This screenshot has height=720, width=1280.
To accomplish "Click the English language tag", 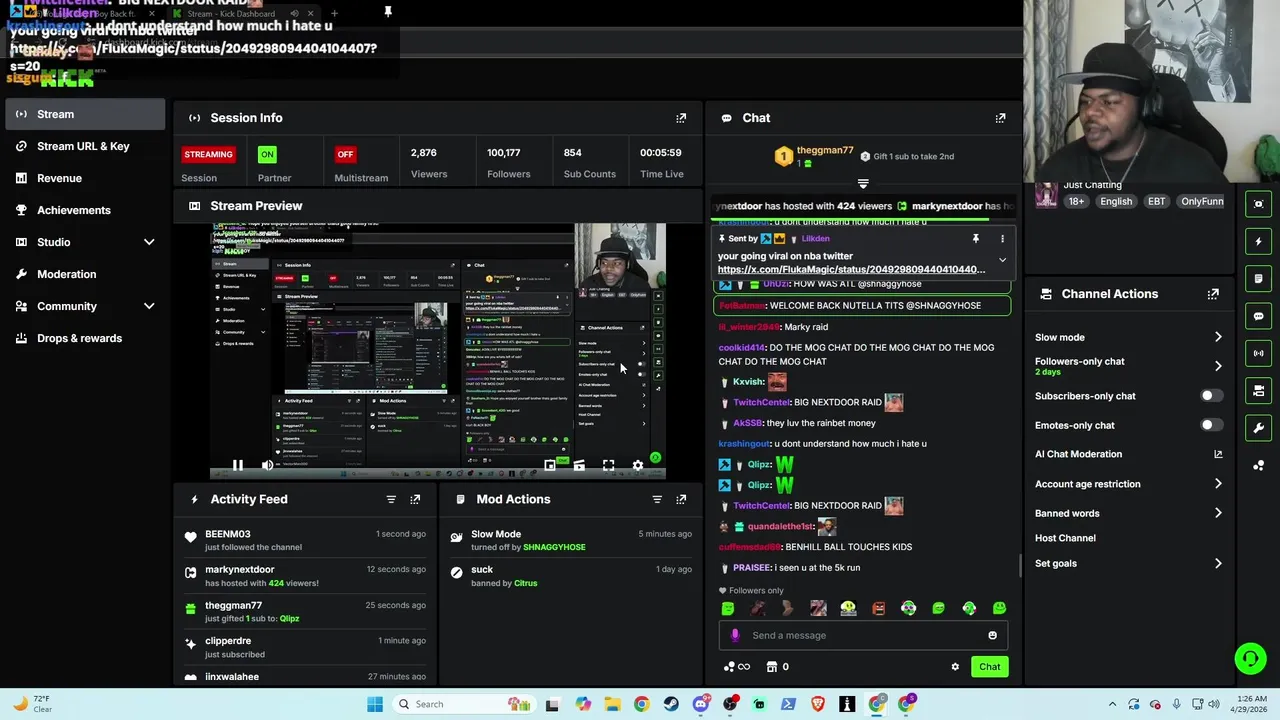I will pos(1116,201).
